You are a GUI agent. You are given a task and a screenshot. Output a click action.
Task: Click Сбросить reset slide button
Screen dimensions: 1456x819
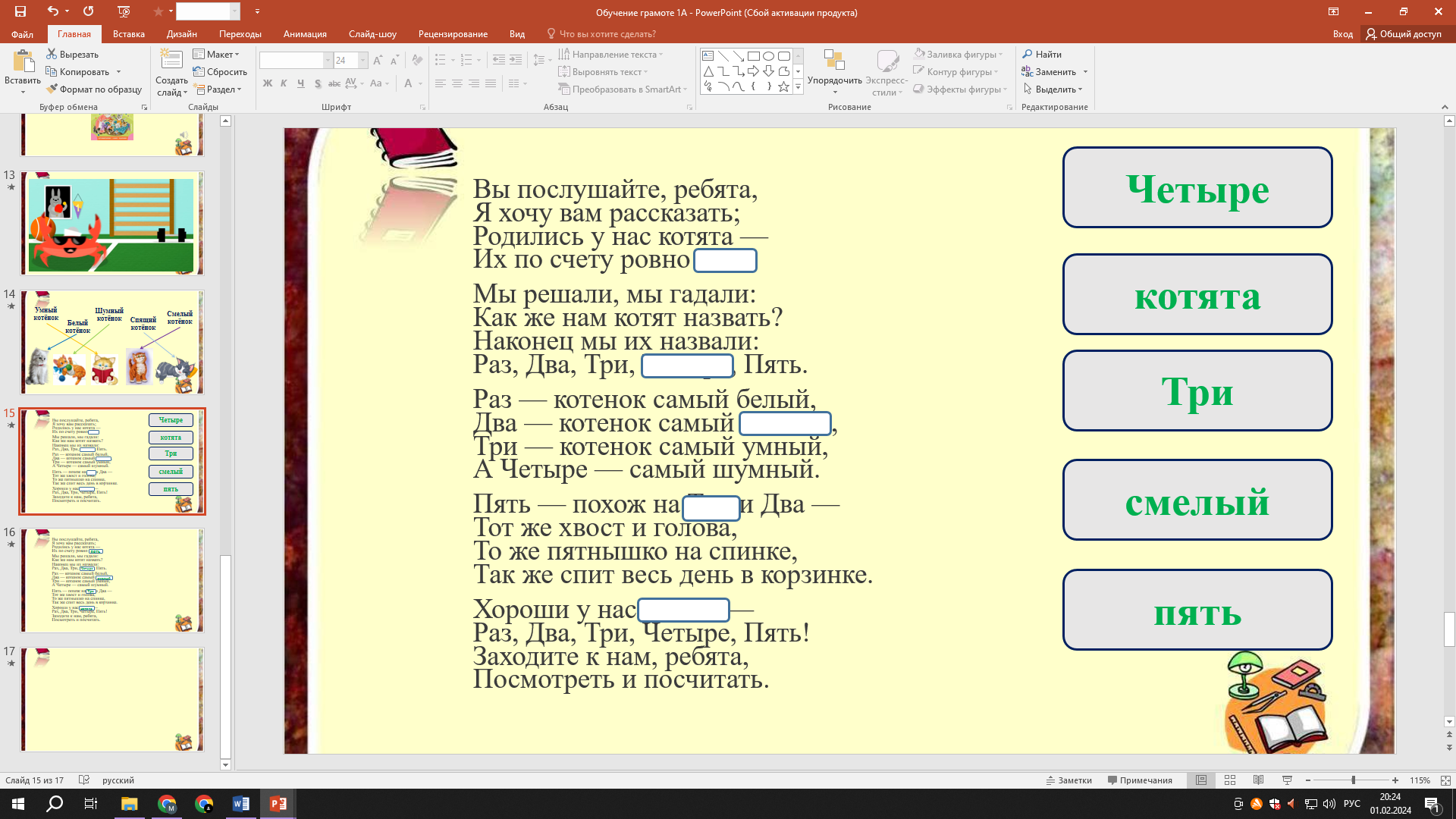point(220,72)
